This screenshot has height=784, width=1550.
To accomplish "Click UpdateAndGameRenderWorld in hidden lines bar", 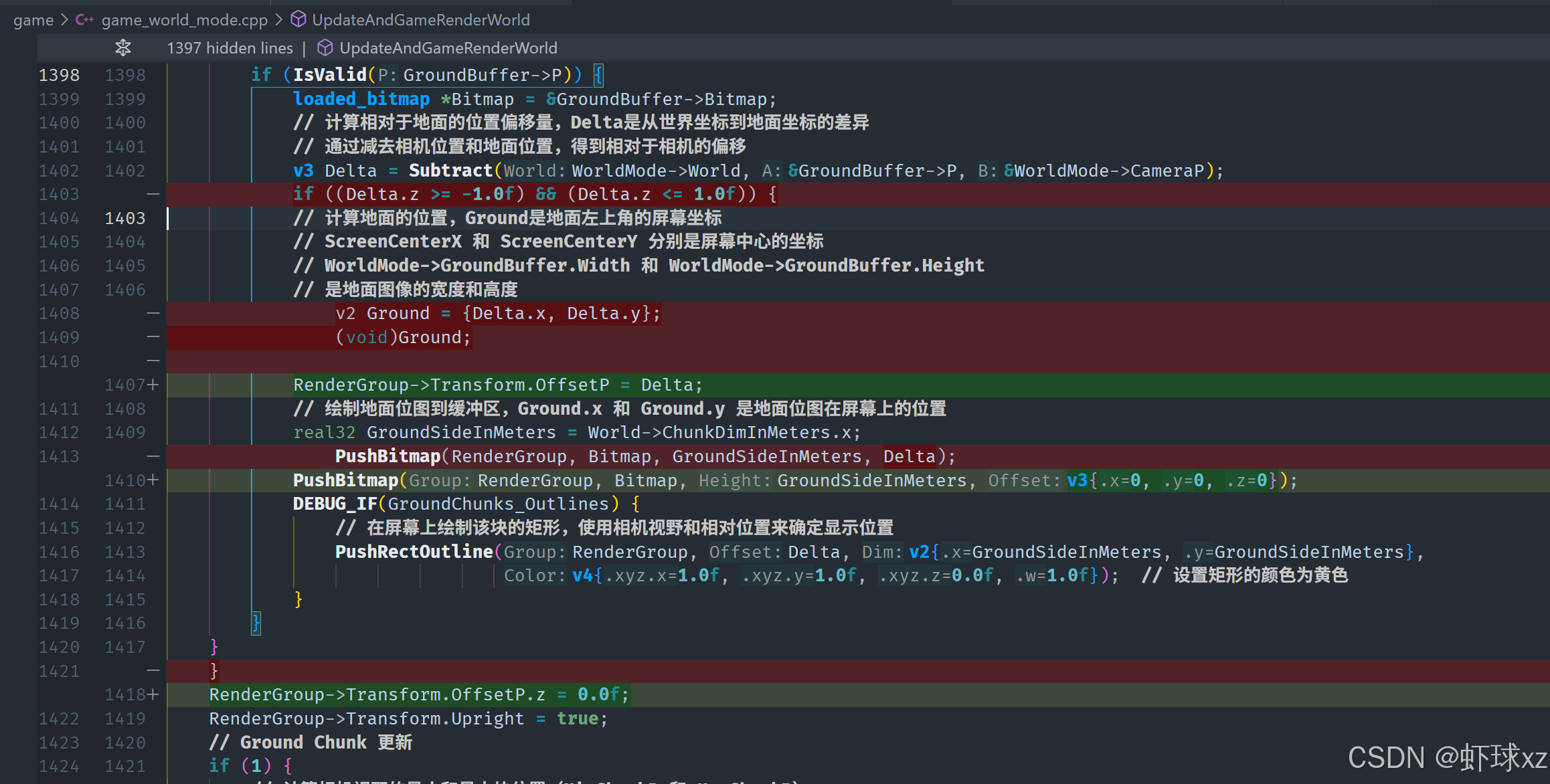I will click(x=448, y=47).
